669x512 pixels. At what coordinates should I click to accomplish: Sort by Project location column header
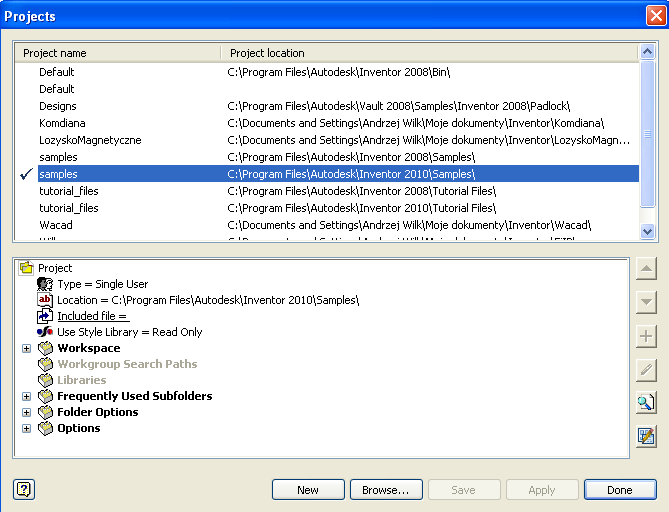(x=429, y=53)
